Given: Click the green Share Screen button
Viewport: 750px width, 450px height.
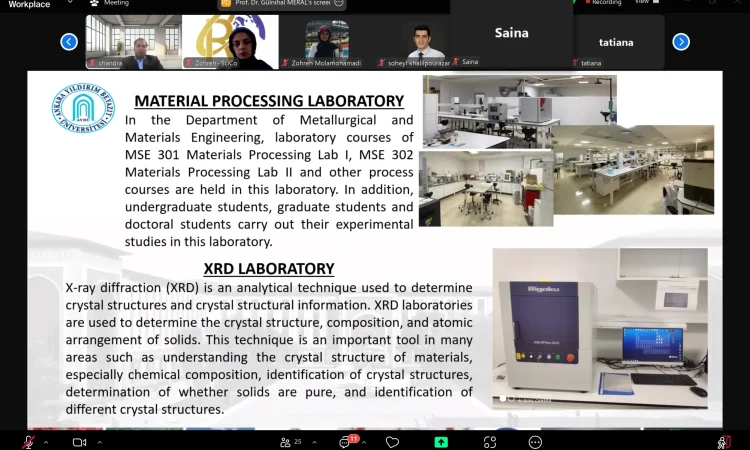Looking at the screenshot, I should (441, 442).
